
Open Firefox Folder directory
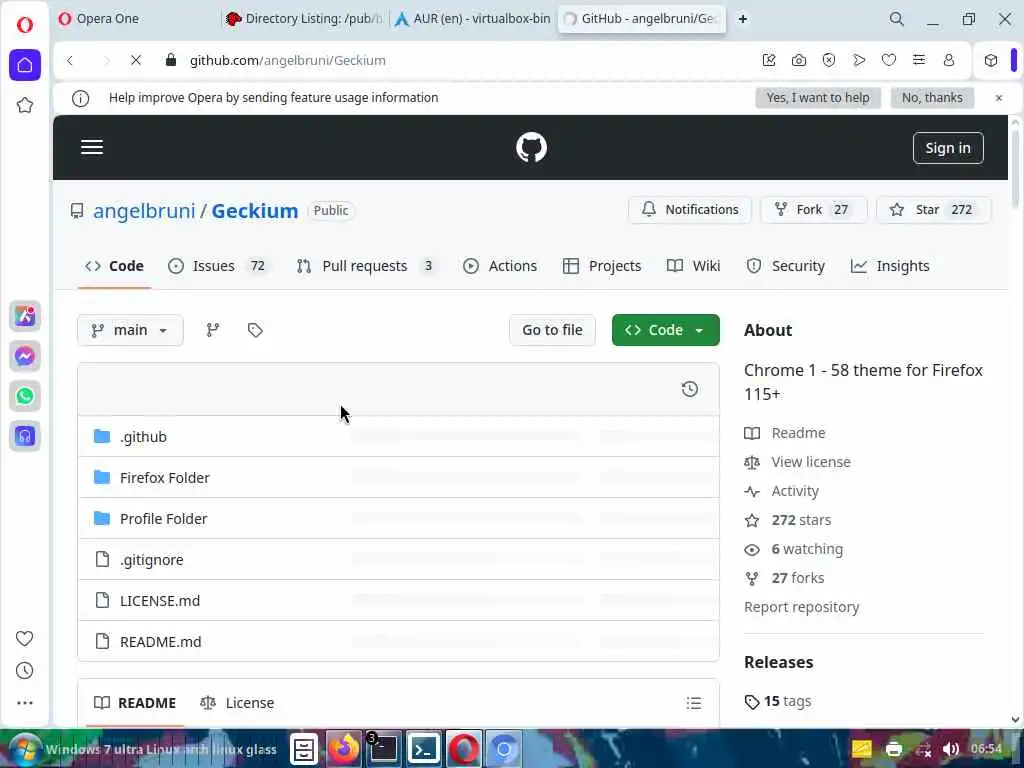tap(165, 477)
